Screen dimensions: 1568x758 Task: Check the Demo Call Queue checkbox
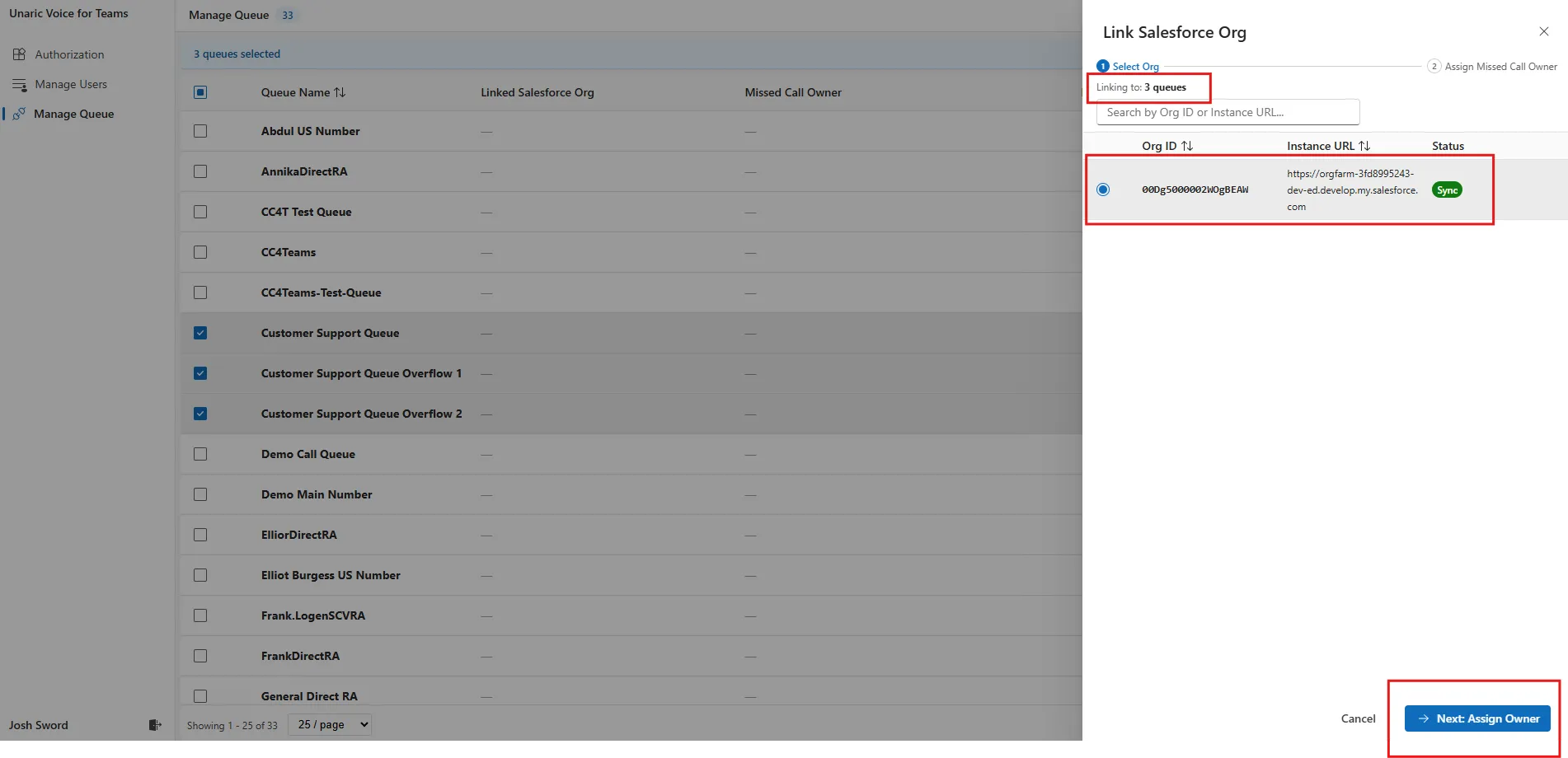tap(200, 454)
